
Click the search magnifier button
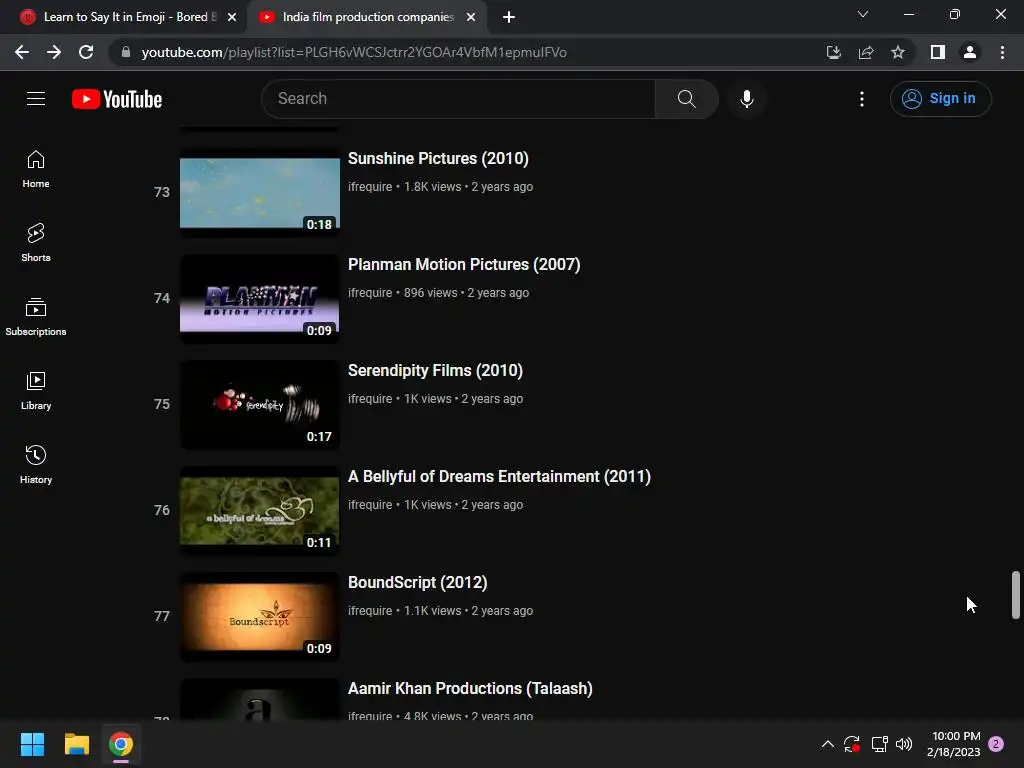click(x=686, y=99)
